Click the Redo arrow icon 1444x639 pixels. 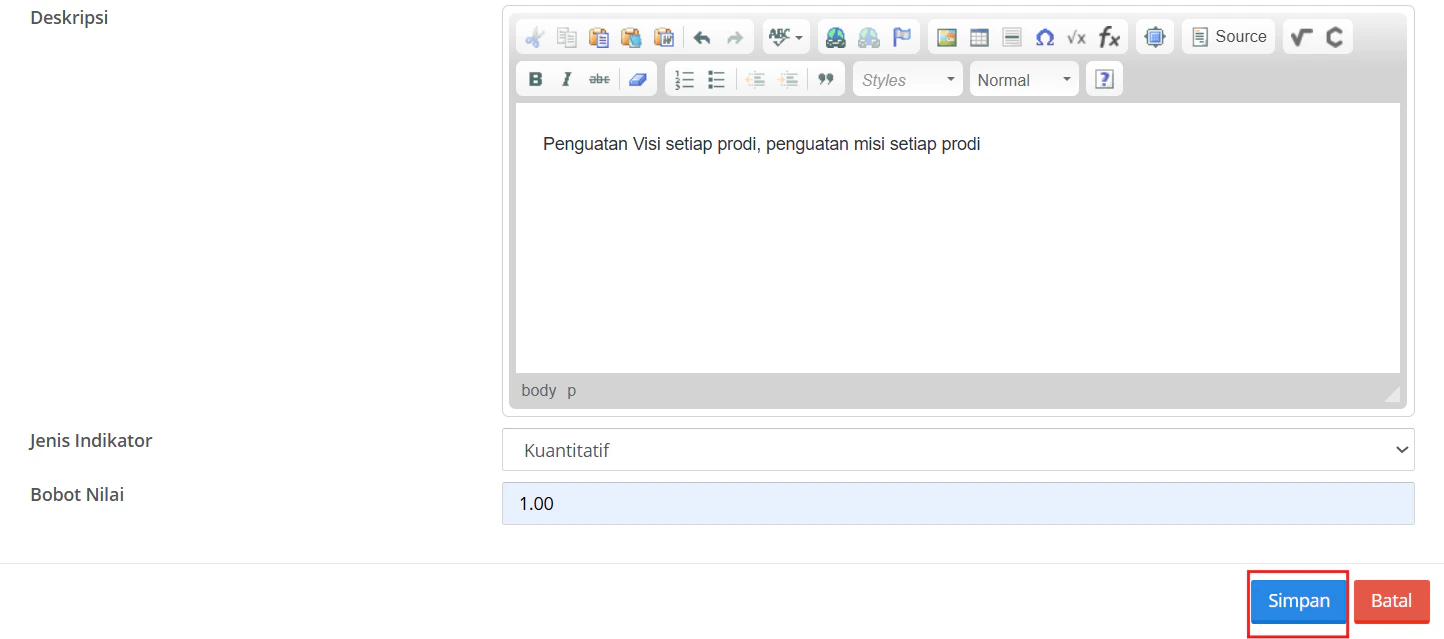tap(736, 36)
